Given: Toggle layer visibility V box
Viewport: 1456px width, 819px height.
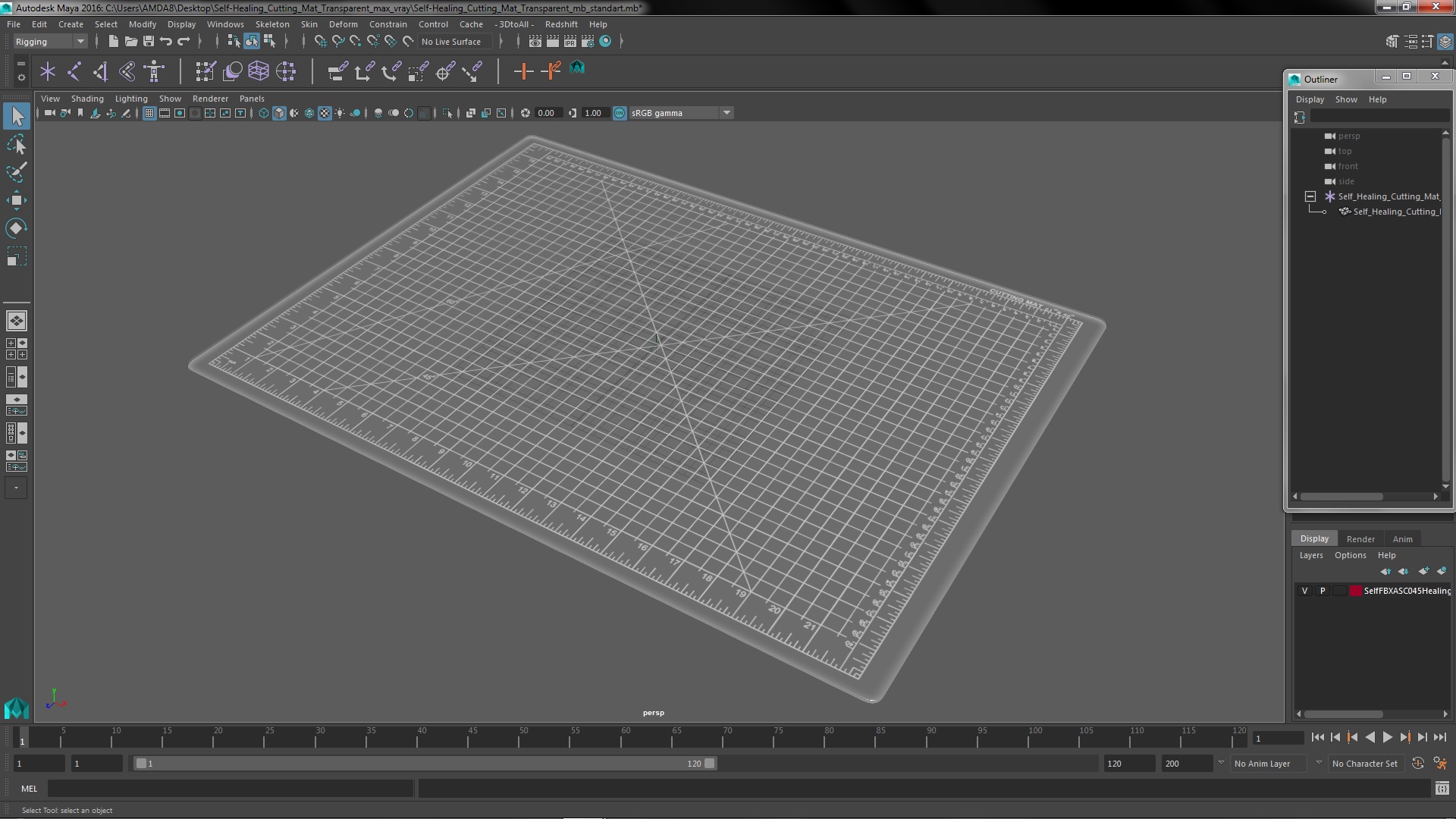Looking at the screenshot, I should point(1304,591).
